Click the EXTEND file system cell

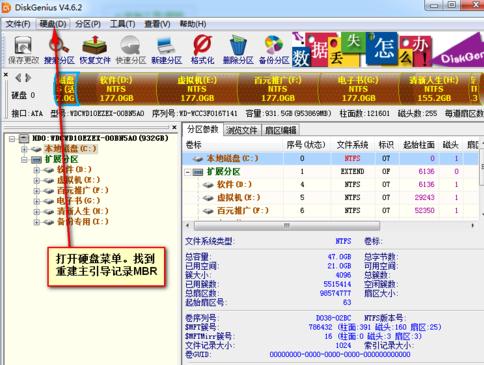[352, 171]
